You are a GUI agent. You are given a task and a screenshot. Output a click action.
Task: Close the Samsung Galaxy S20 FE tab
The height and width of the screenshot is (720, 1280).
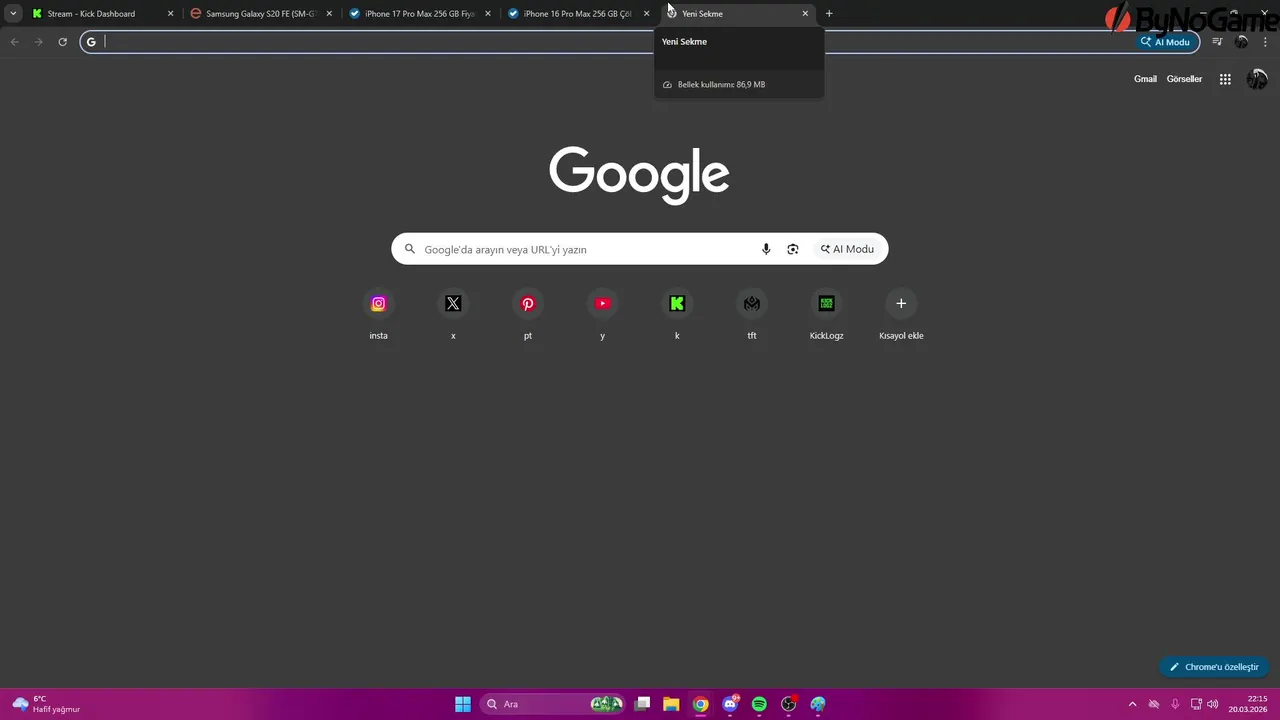pyautogui.click(x=329, y=14)
